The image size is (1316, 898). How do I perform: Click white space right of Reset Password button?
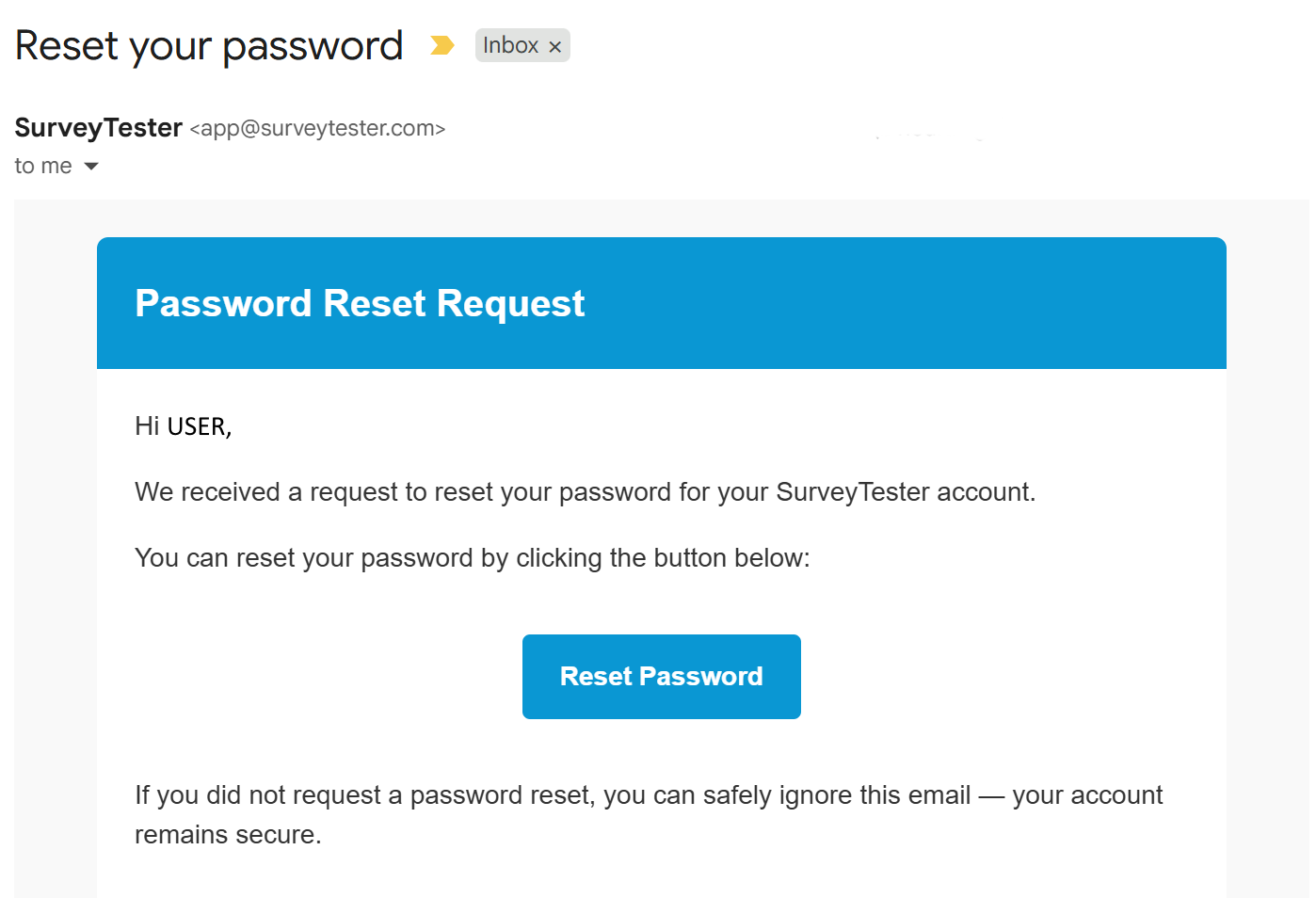coord(988,677)
